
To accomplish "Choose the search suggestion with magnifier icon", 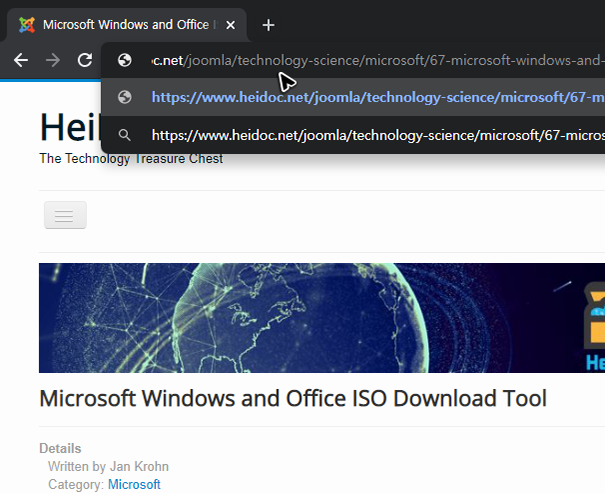I will point(353,135).
